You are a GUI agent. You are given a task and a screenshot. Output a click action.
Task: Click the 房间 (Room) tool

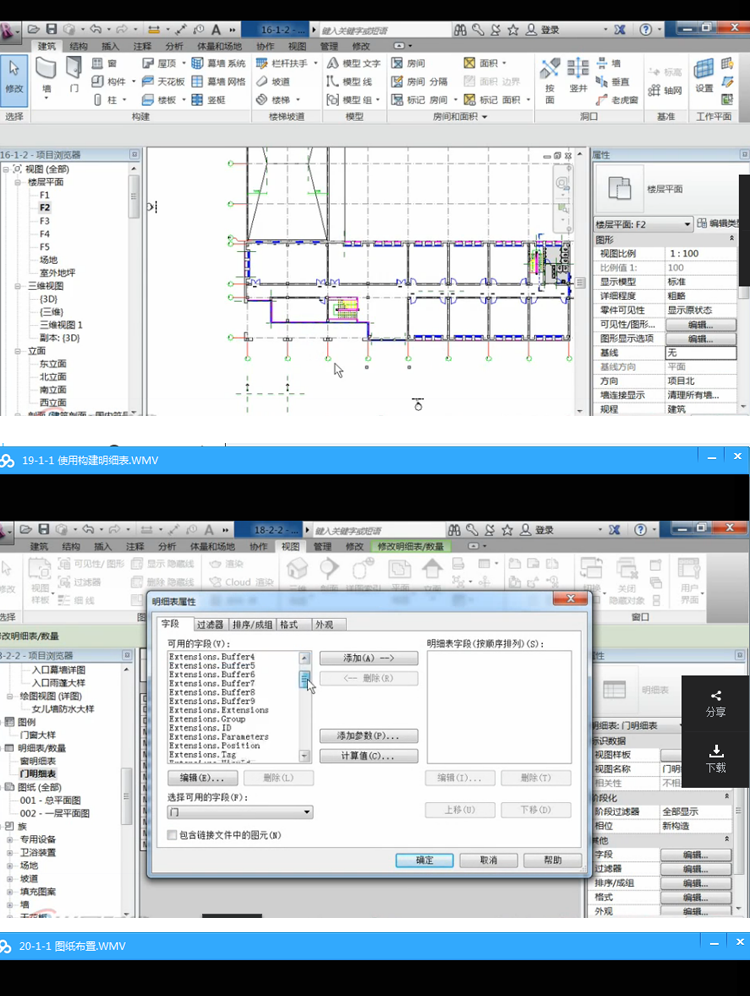click(408, 63)
